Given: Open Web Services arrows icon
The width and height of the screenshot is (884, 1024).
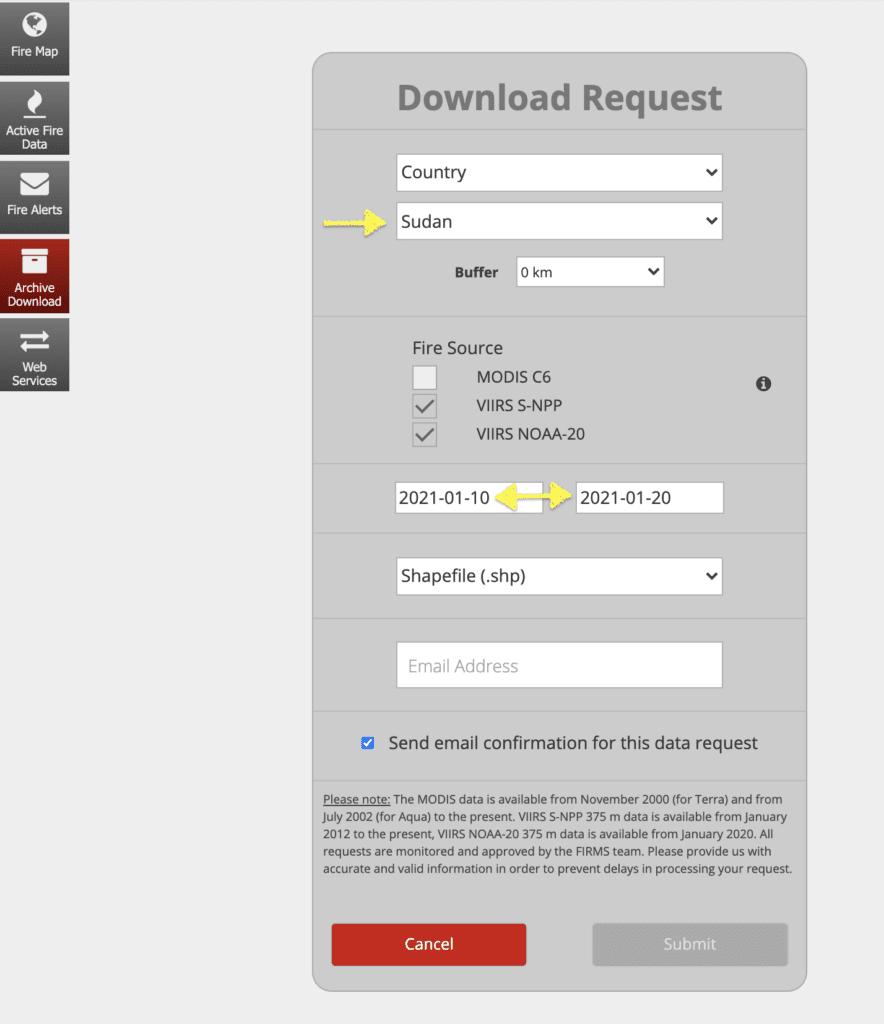Looking at the screenshot, I should 35,342.
